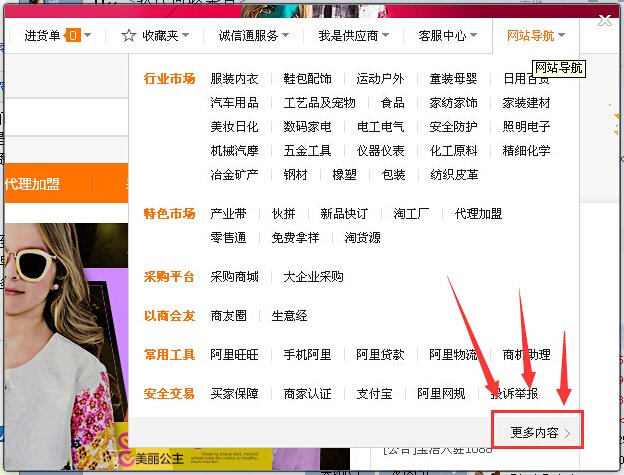Open the 纺织皮革 category
Viewport: 624px width, 475px height.
pyautogui.click(x=454, y=174)
